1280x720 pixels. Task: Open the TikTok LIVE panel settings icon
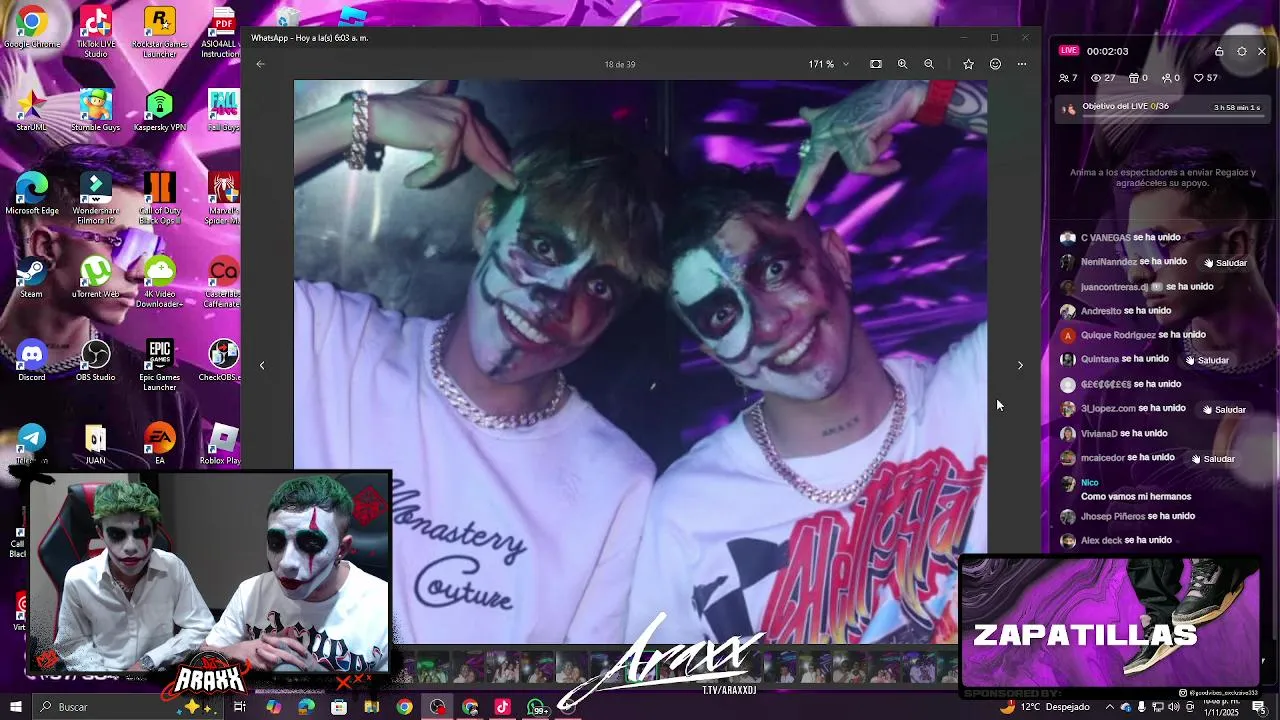coord(1242,51)
